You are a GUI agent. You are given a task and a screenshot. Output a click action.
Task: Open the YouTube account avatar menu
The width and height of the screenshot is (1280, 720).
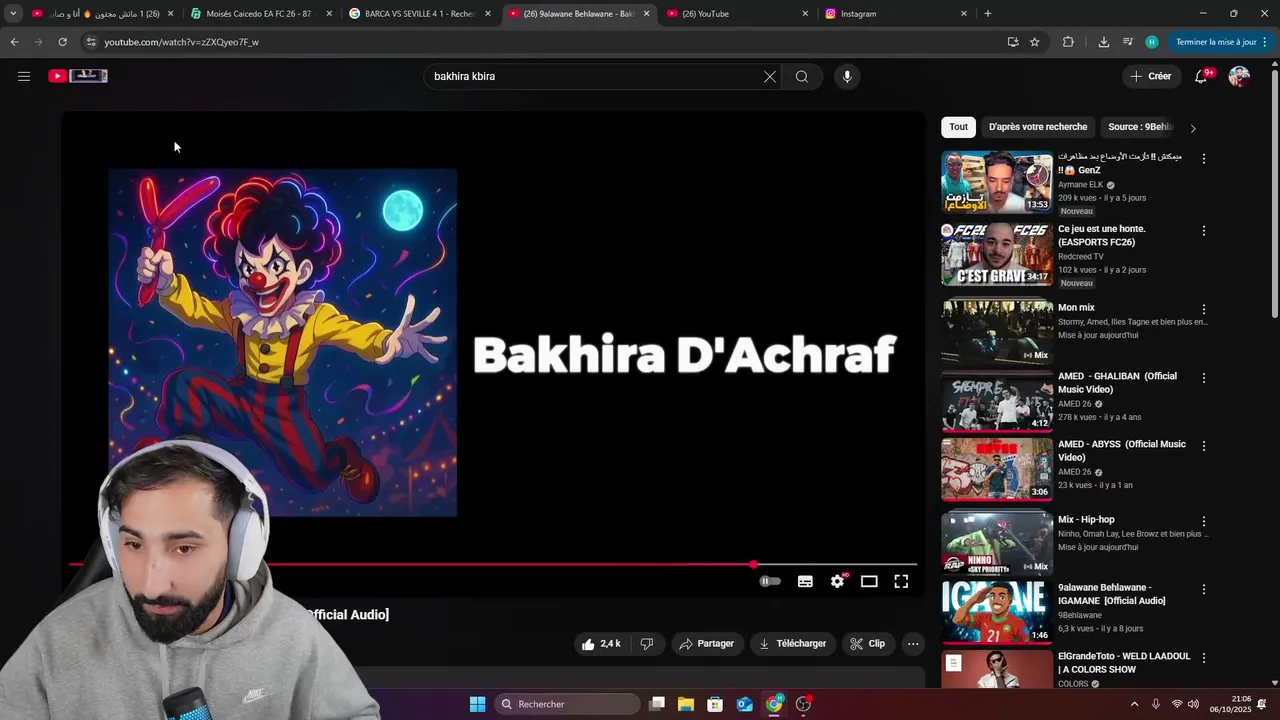(x=1239, y=76)
